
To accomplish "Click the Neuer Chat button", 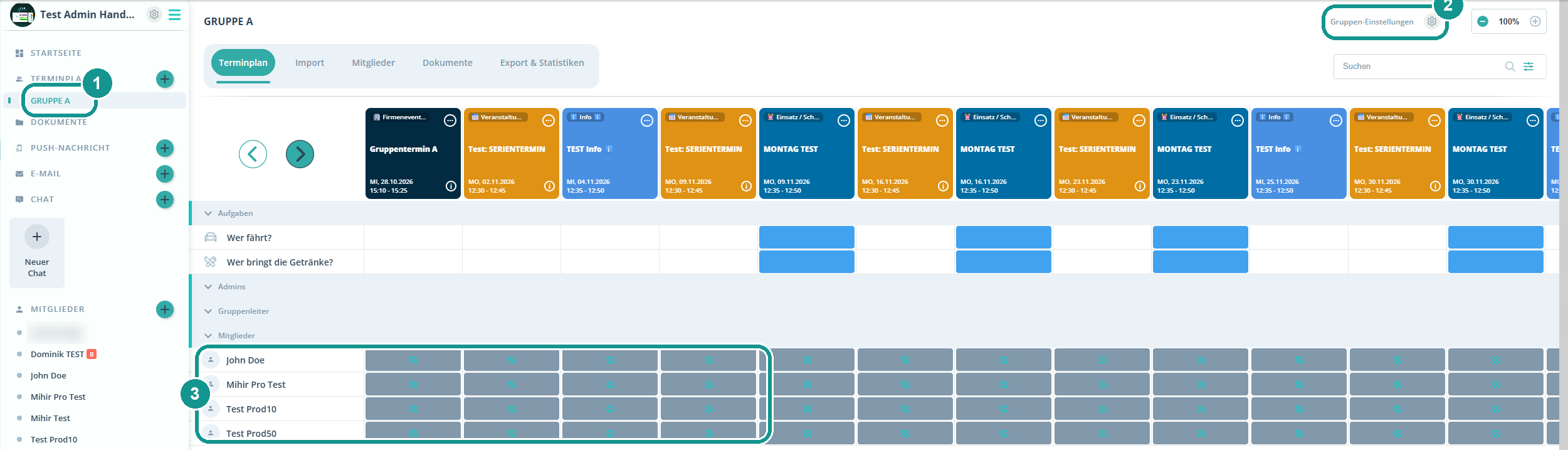I will (37, 253).
